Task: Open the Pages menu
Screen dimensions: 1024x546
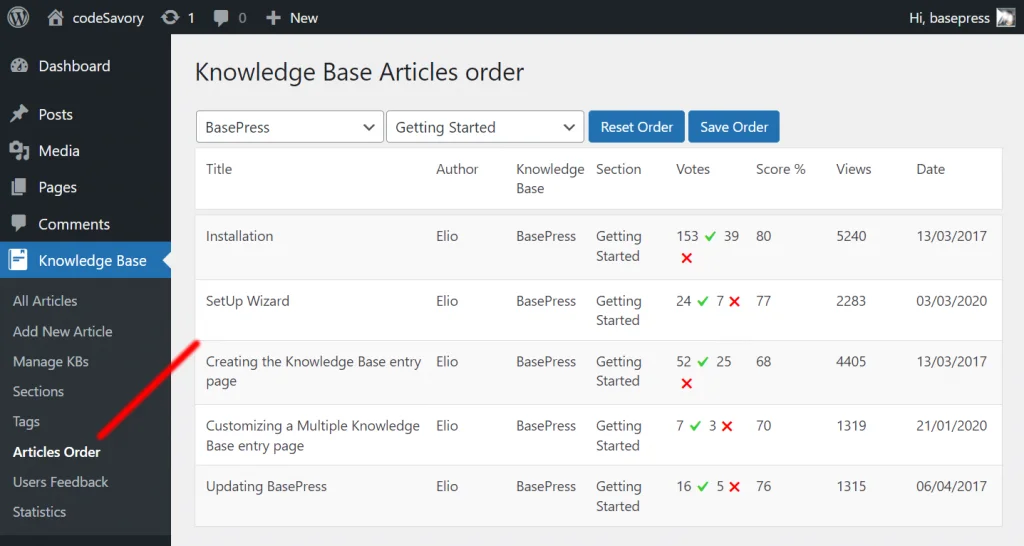Action: click(x=85, y=187)
